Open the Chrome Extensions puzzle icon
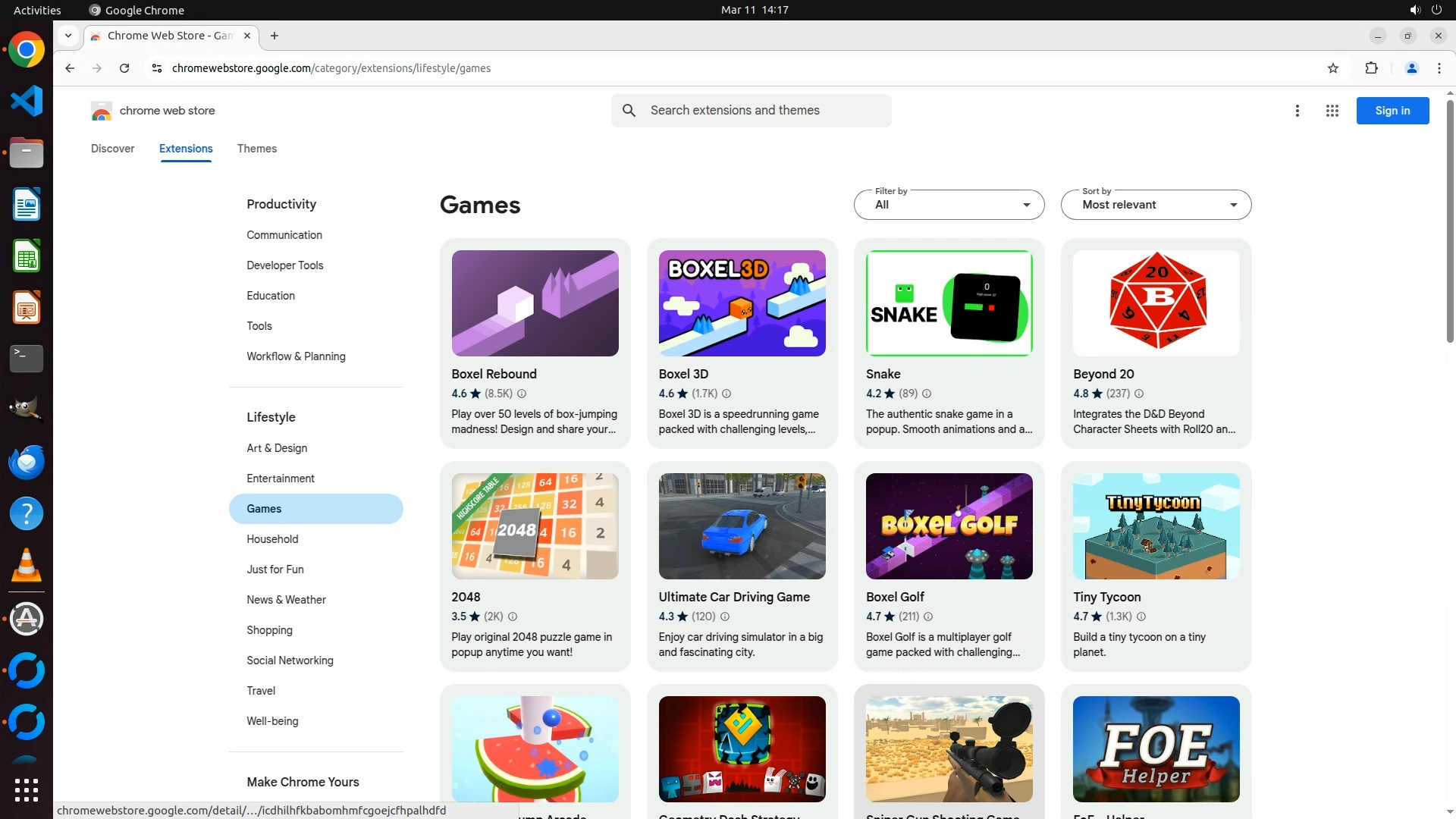 (1371, 68)
